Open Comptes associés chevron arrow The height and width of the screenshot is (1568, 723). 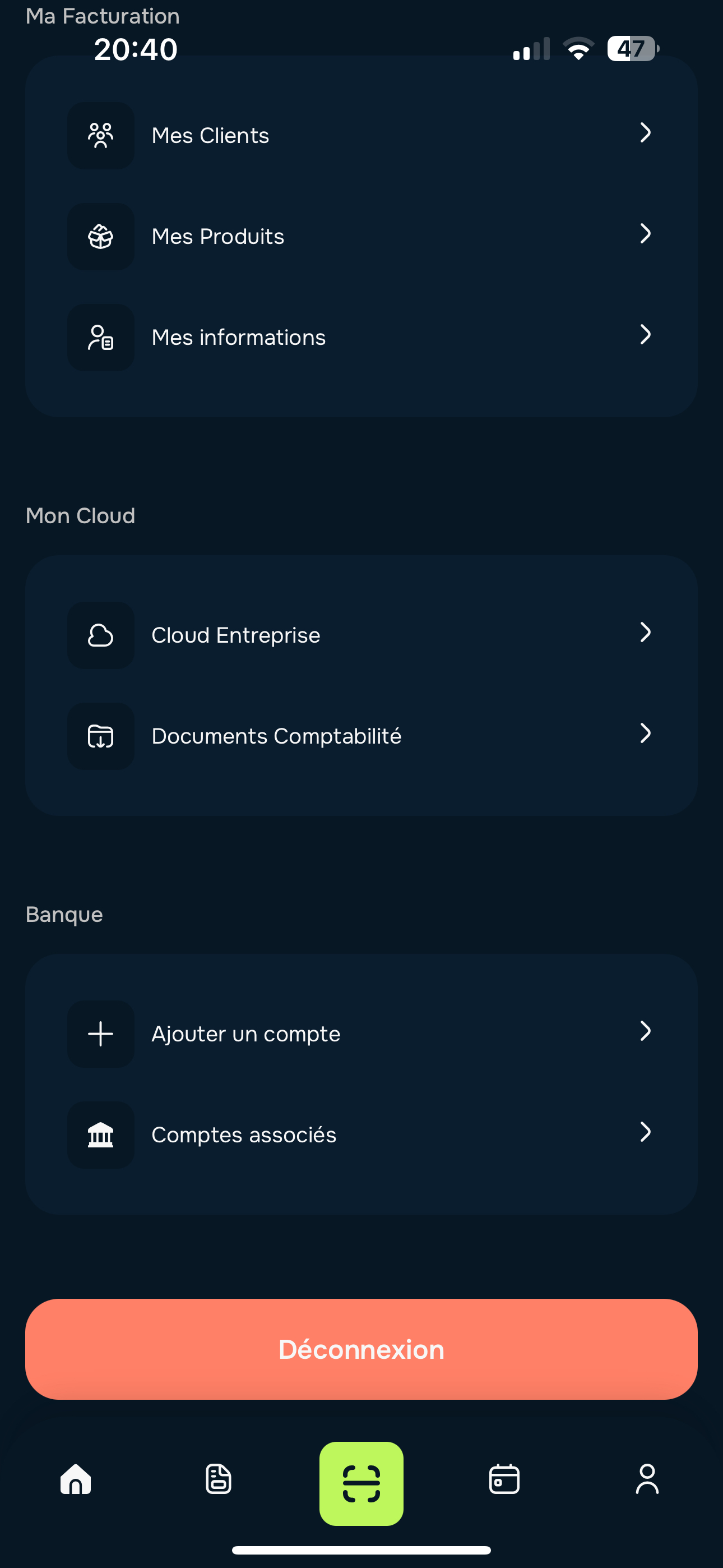[x=645, y=1132]
